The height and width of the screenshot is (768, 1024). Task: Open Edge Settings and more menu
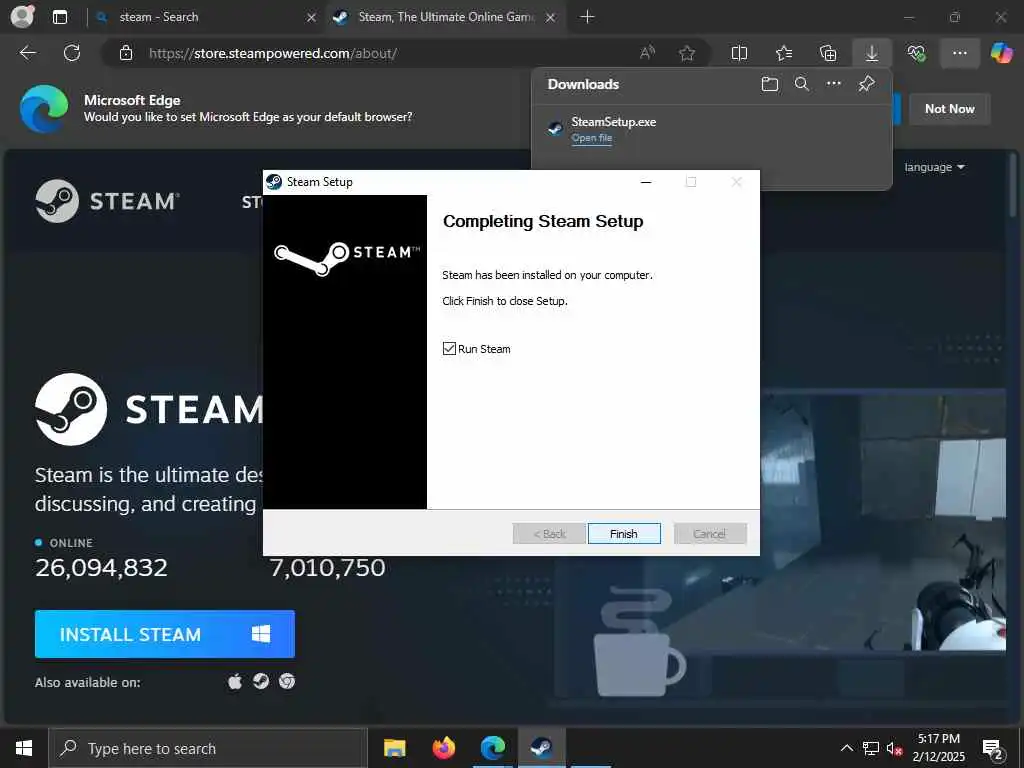coord(959,53)
